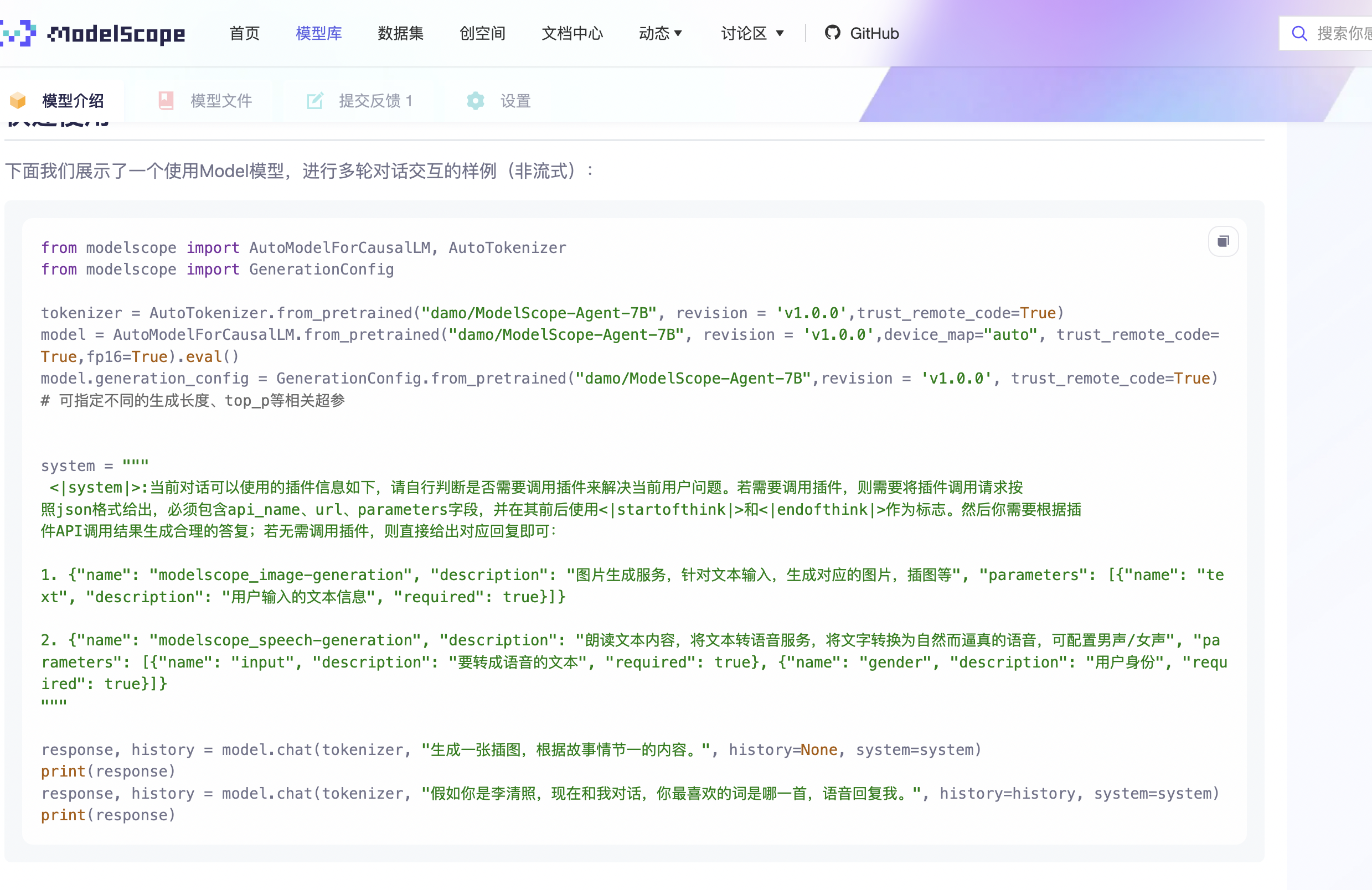Open the 设置 tab
1372x890 pixels.
coord(515,101)
